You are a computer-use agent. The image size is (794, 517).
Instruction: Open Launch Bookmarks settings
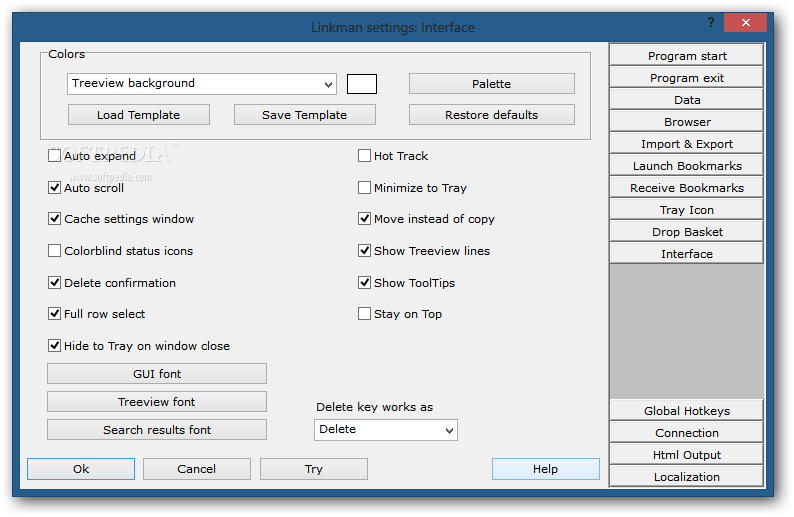pyautogui.click(x=687, y=166)
